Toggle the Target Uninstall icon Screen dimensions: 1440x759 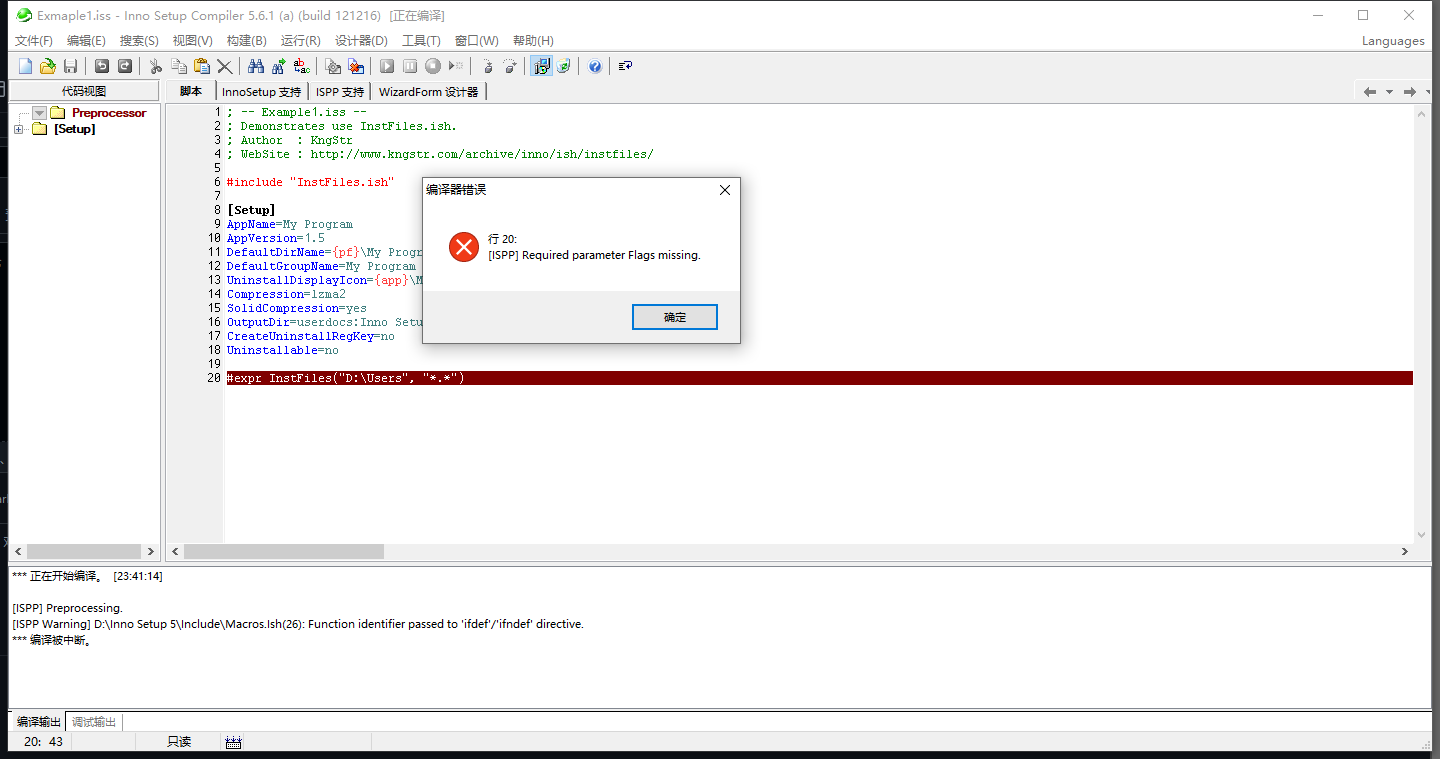point(565,66)
